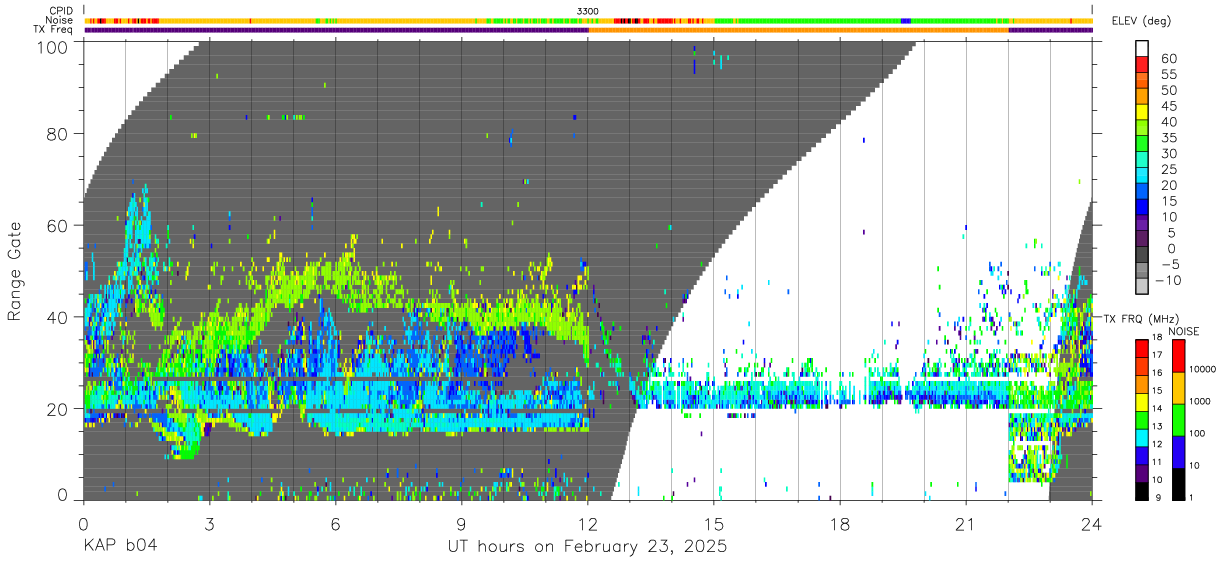
Task: Click the NOISE legend title
Action: (x=1183, y=331)
